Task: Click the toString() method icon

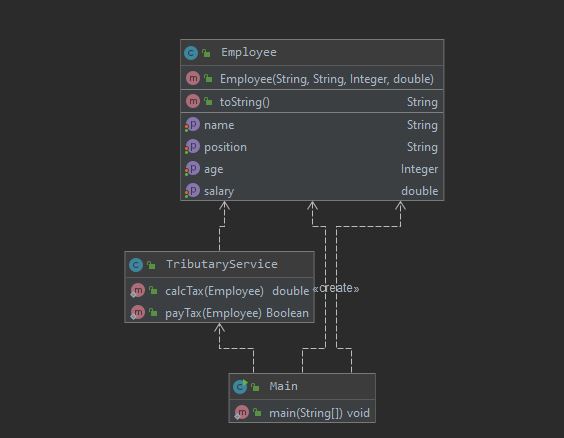Action: pos(193,101)
